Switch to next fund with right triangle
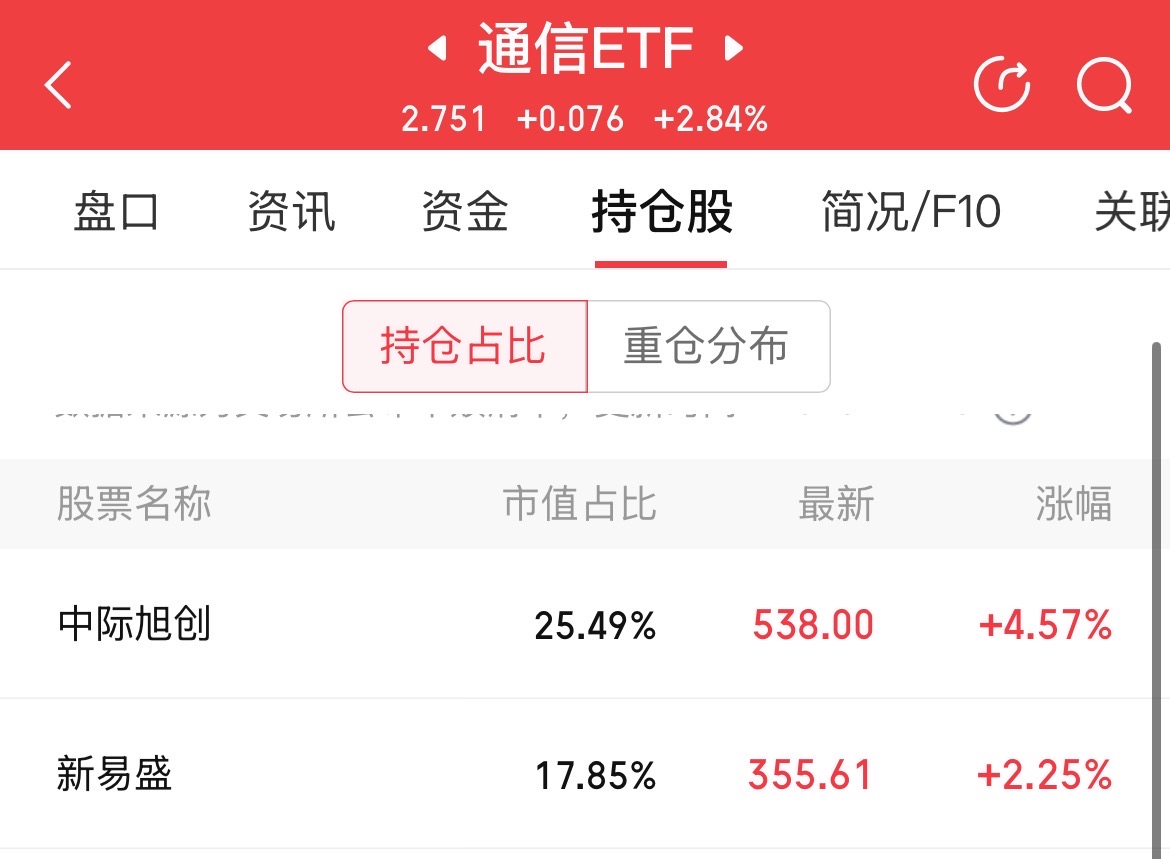This screenshot has width=1170, height=859. tap(734, 49)
